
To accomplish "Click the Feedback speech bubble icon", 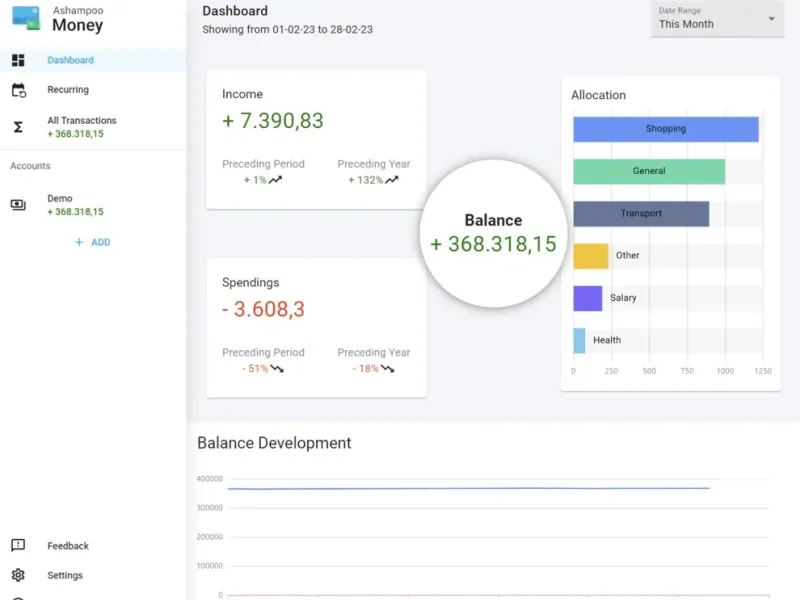I will pos(18,546).
